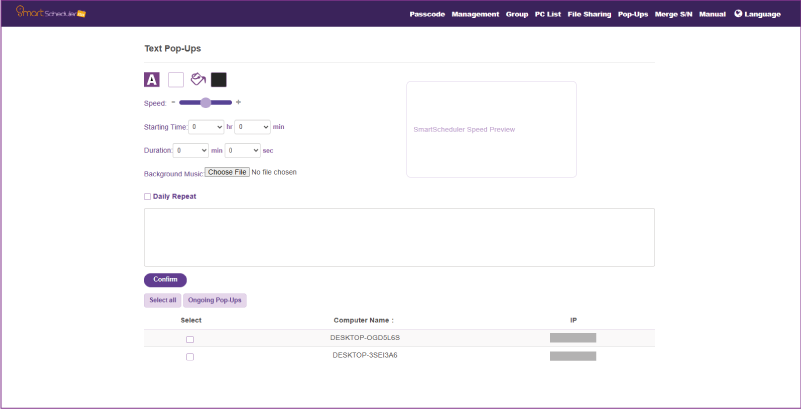Click the Ongoing Pop-Ups button
This screenshot has height=409, width=801.
(214, 300)
